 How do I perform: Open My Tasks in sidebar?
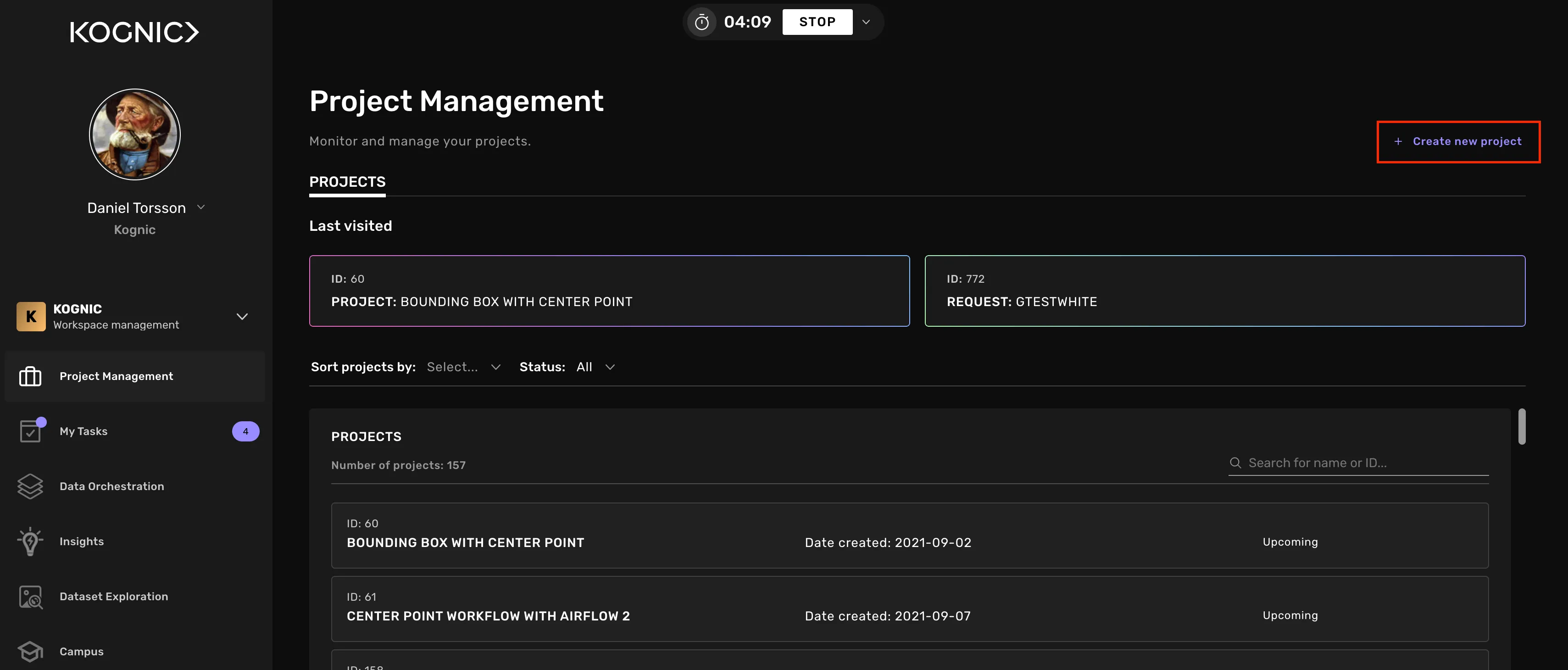(134, 431)
